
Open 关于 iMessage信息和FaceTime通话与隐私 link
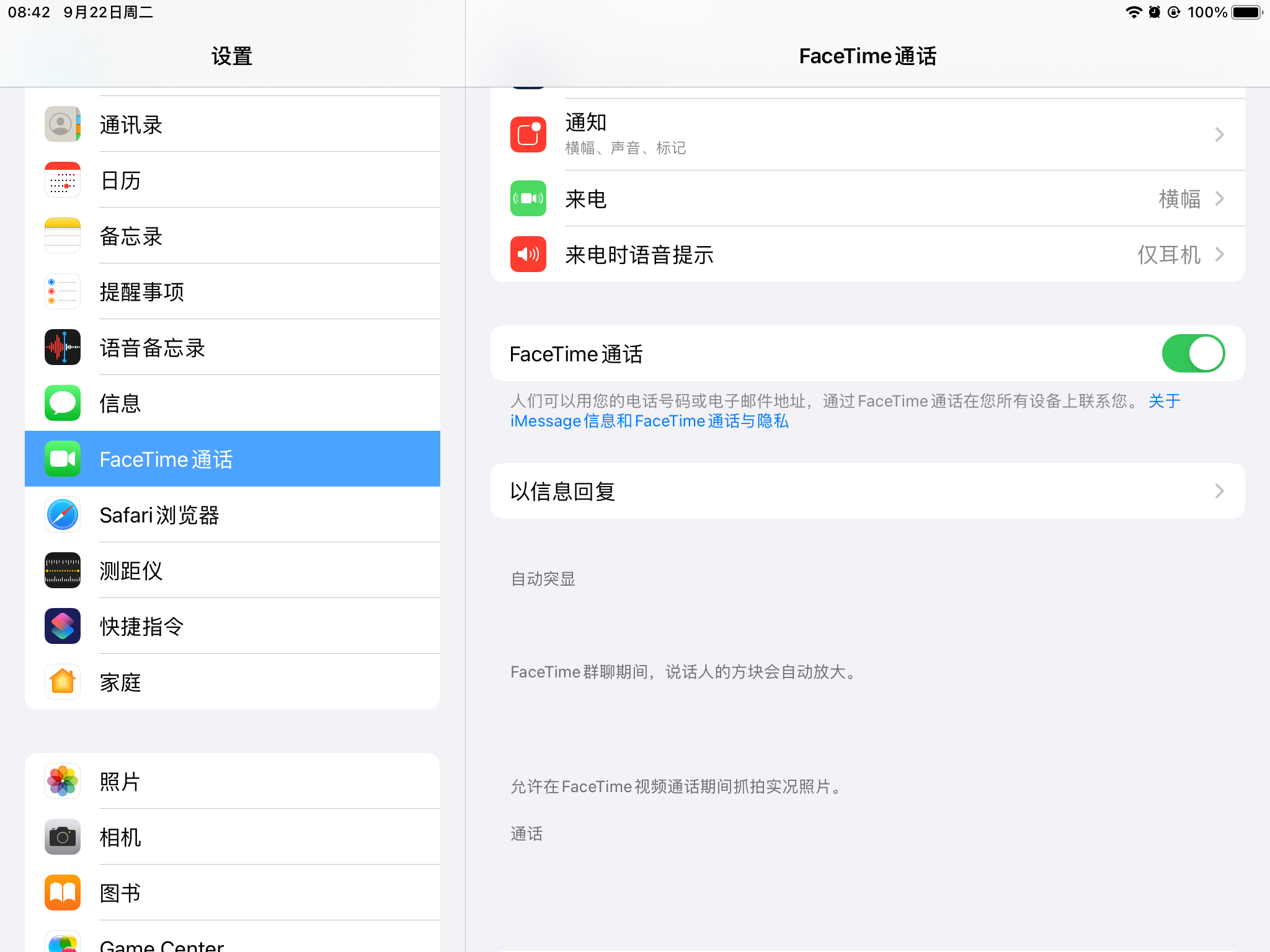[x=649, y=421]
